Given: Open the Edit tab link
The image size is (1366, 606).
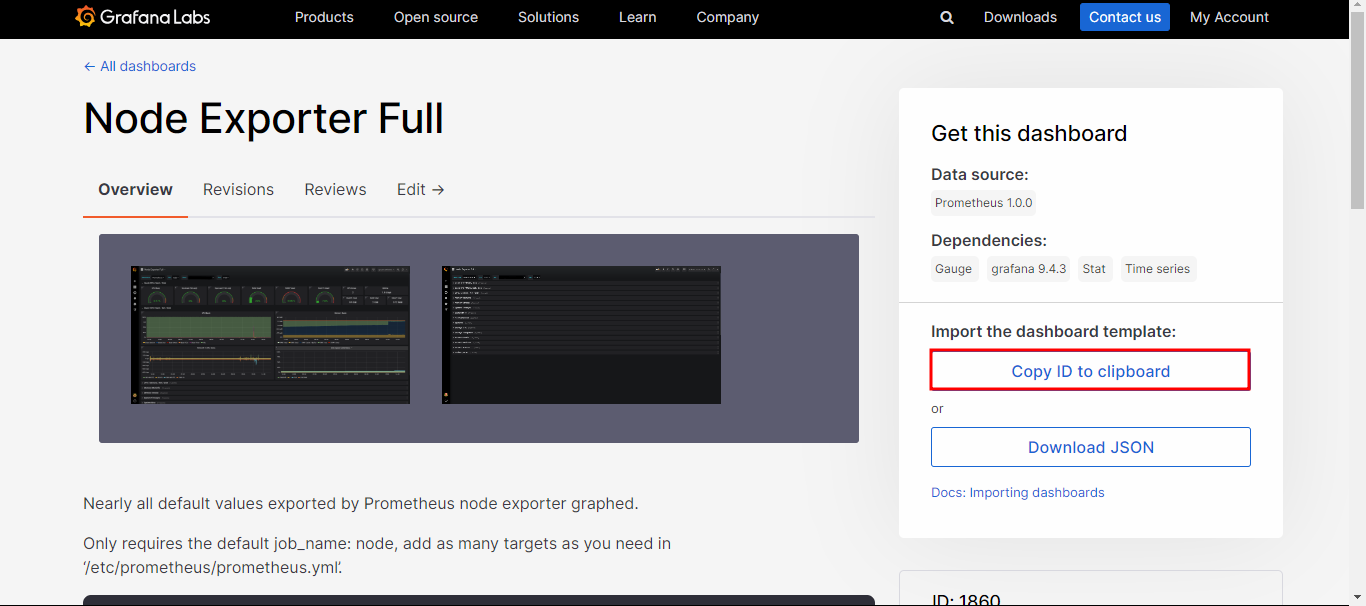Looking at the screenshot, I should coord(420,189).
